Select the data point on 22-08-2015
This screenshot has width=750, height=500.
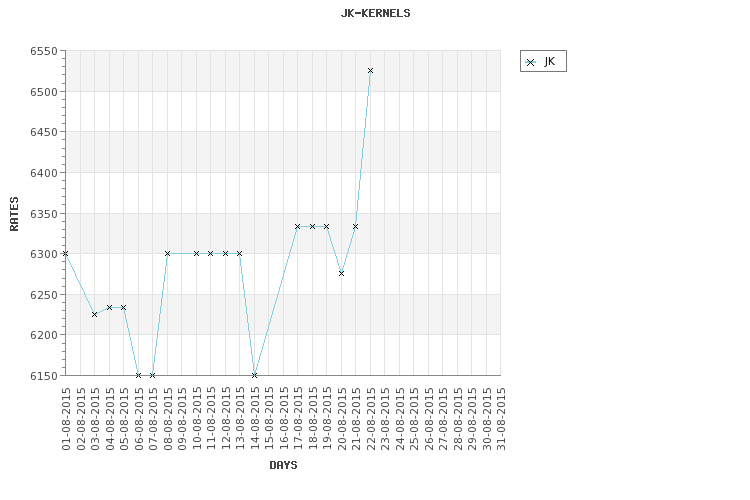coord(370,70)
